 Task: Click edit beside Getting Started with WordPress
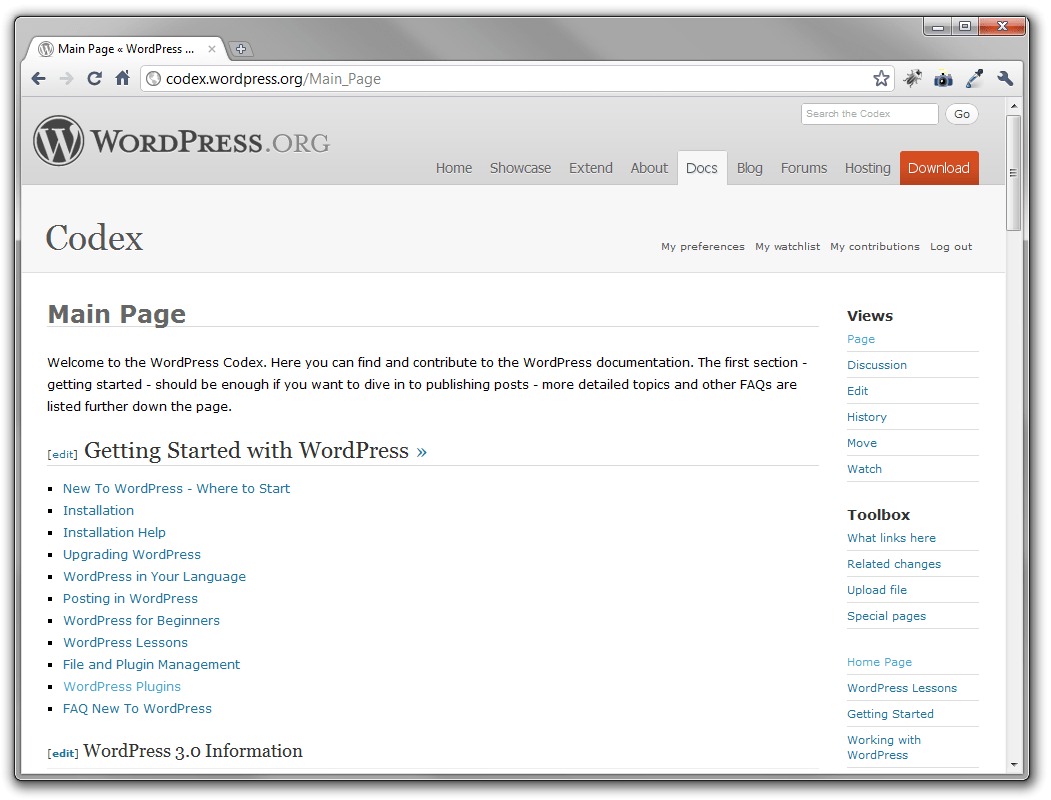coord(62,454)
